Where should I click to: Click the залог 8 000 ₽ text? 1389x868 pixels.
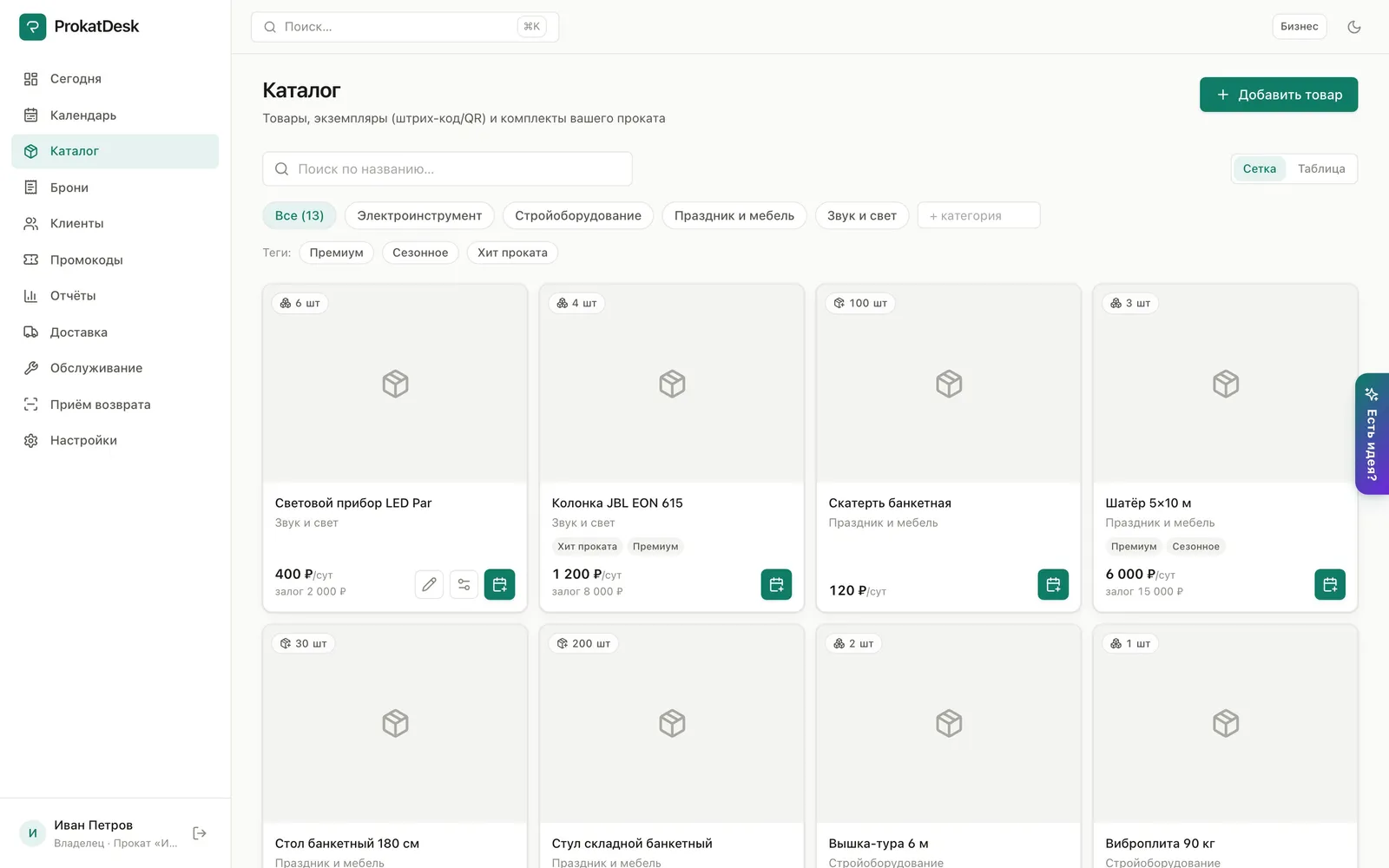pyautogui.click(x=588, y=592)
